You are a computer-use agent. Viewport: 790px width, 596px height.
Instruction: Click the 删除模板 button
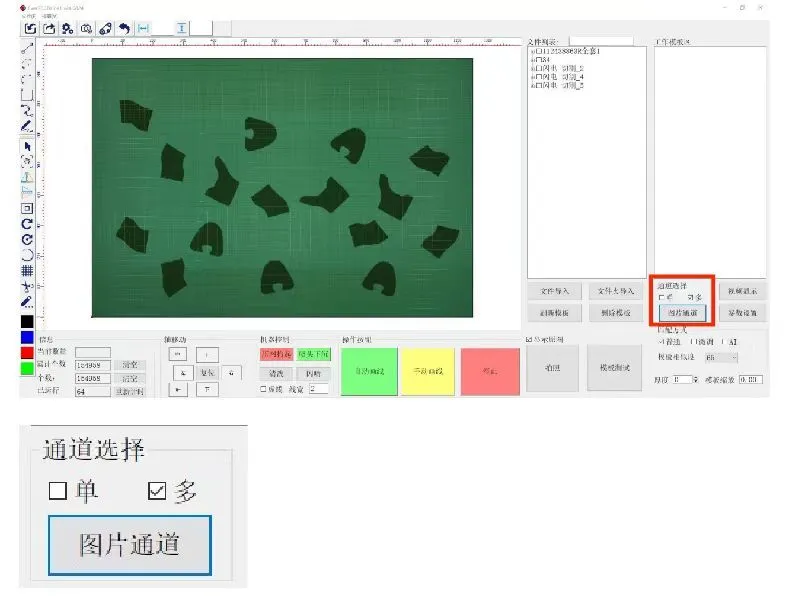point(615,313)
